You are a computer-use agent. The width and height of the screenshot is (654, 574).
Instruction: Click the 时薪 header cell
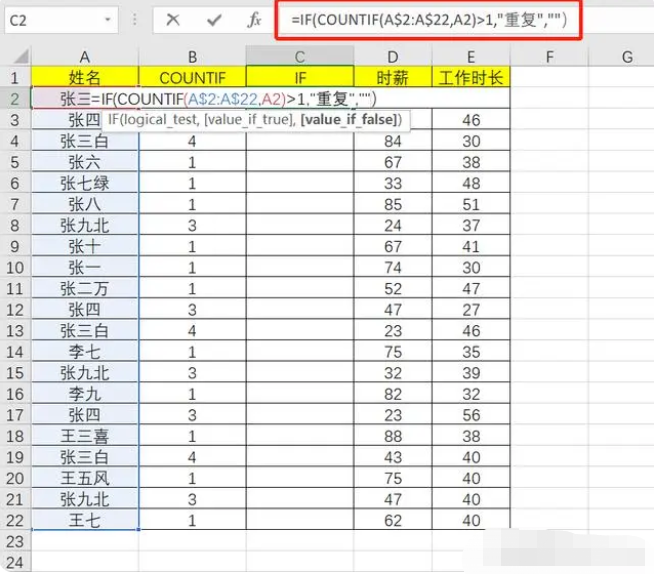pyautogui.click(x=393, y=77)
